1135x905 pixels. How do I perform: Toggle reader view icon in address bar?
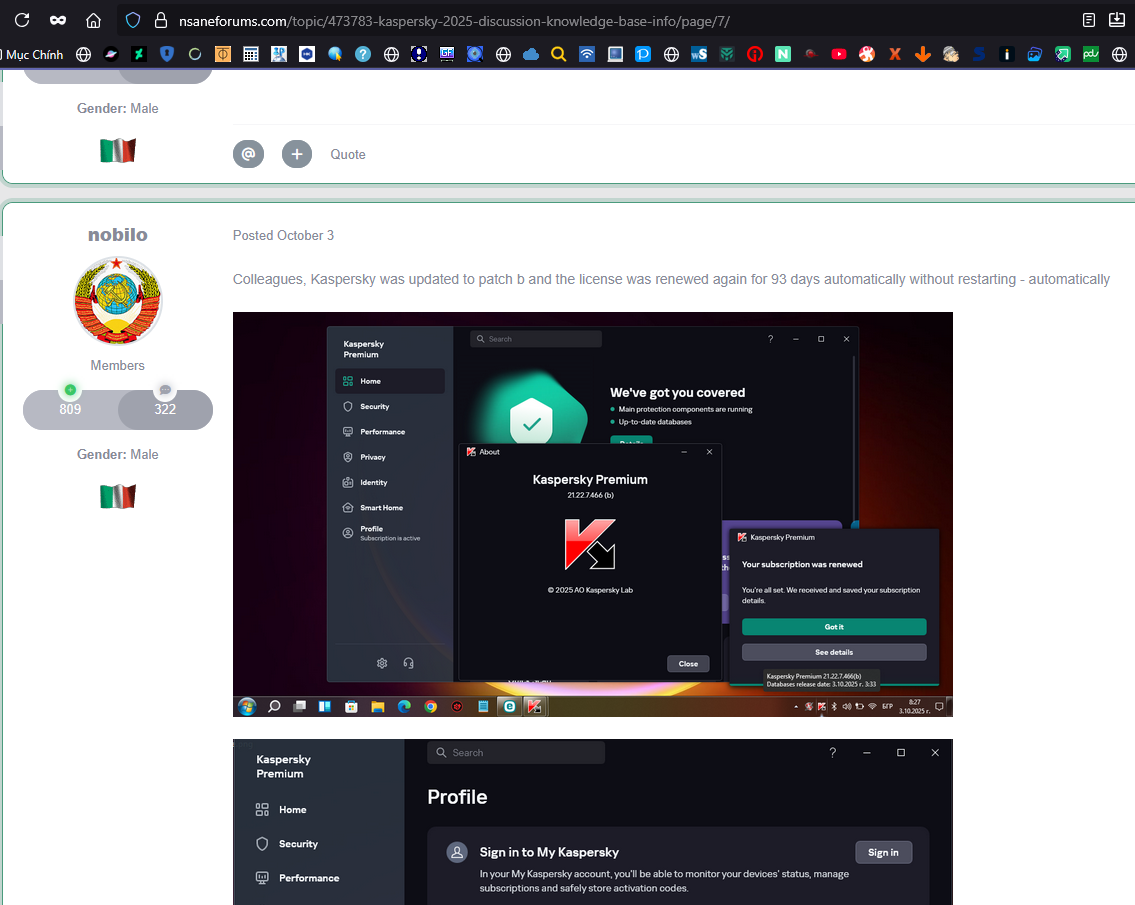1089,20
